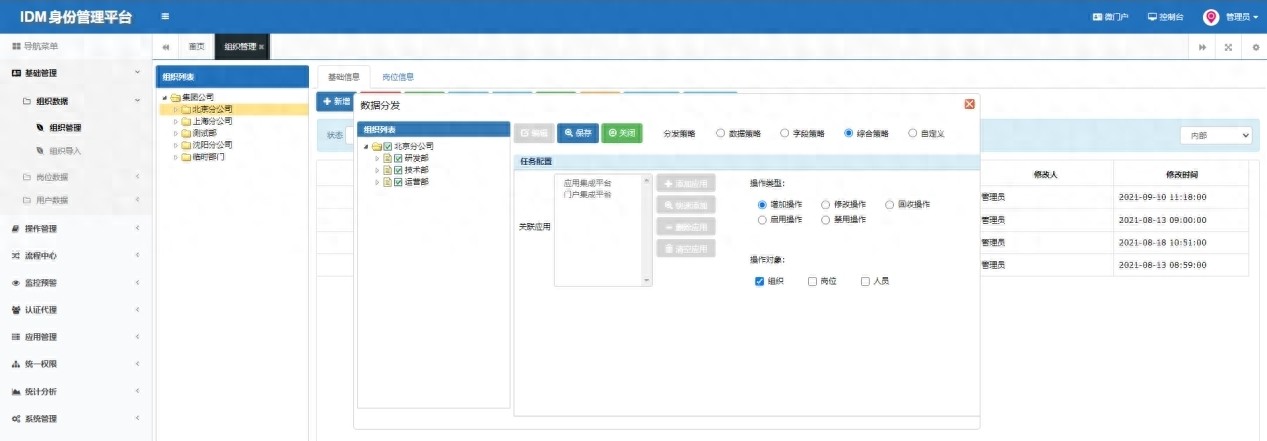1267x441 pixels.
Task: Click the administrator avatar icon
Action: point(1210,17)
